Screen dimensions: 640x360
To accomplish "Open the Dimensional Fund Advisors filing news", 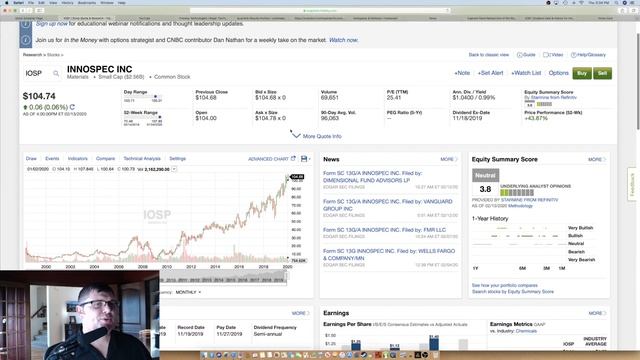I will [373, 177].
